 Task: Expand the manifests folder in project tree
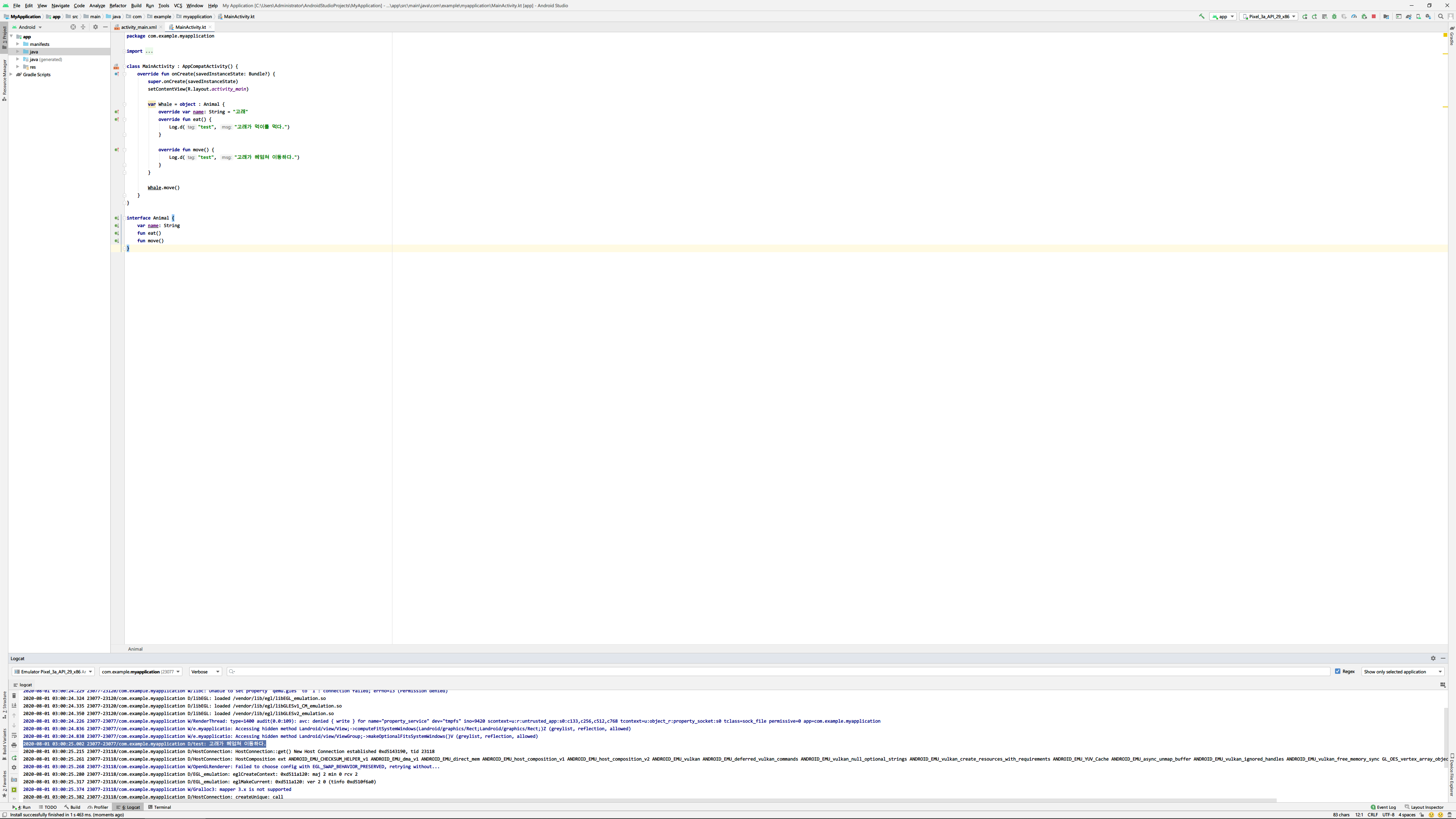tap(18, 44)
